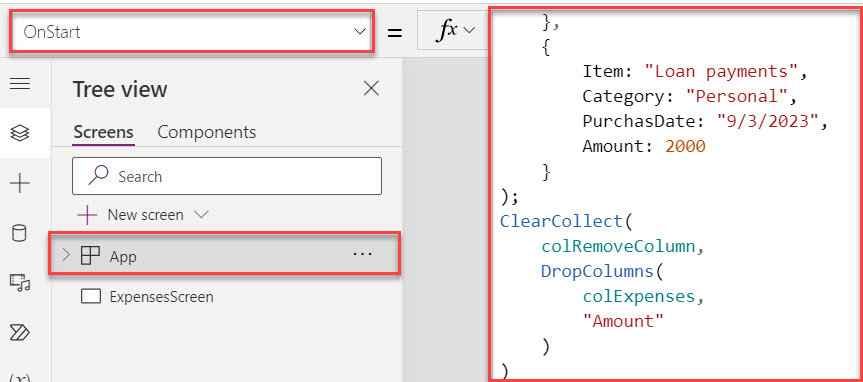Screen dimensions: 863x382
Task: Click the search magnifier icon
Action: click(x=98, y=176)
